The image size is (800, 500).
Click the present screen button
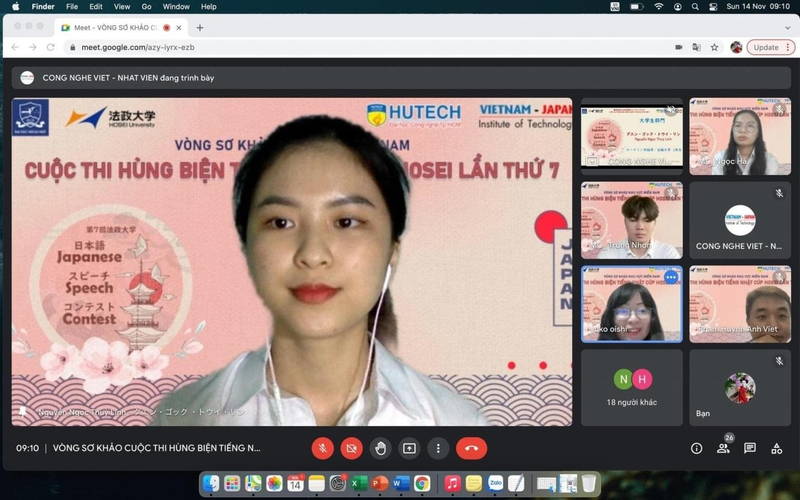point(409,448)
